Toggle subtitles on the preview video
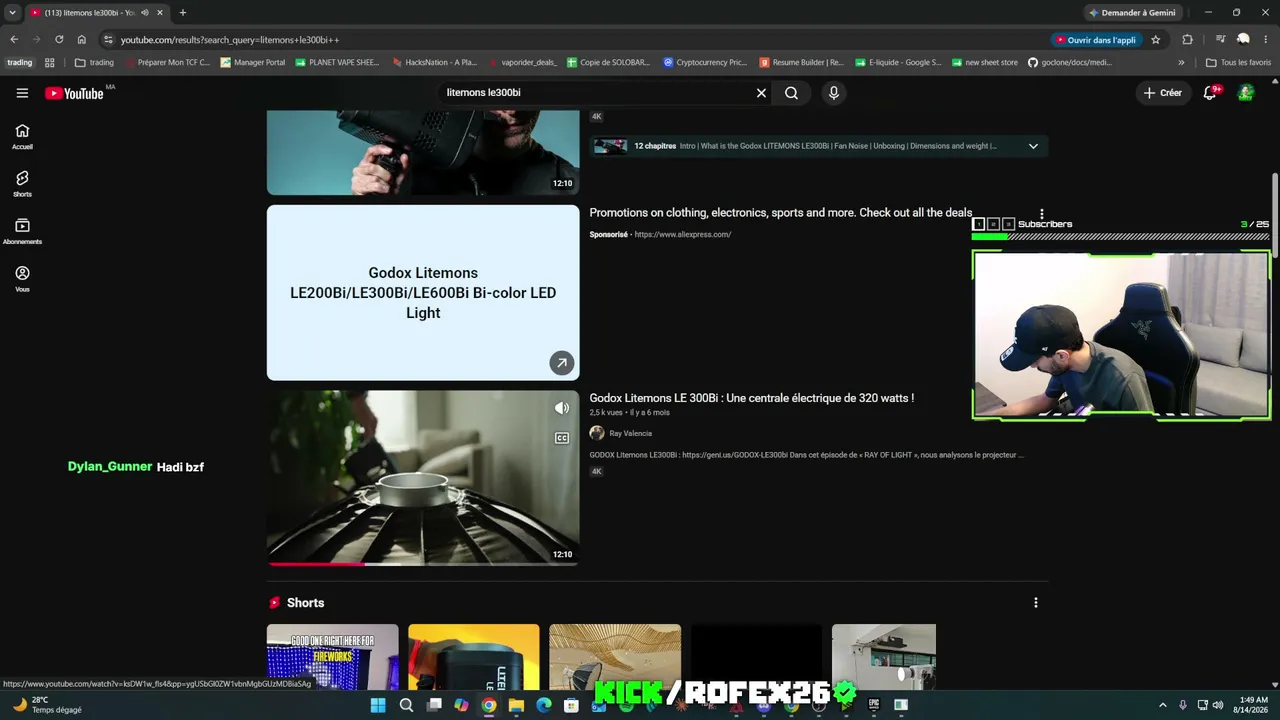This screenshot has height=720, width=1280. (x=562, y=438)
